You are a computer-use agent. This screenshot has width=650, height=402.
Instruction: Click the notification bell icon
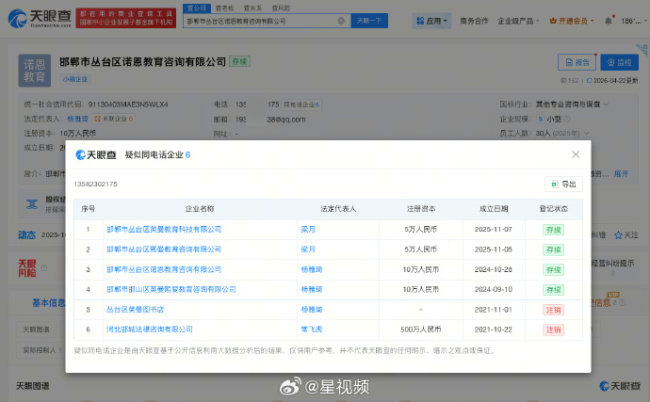pyautogui.click(x=608, y=21)
